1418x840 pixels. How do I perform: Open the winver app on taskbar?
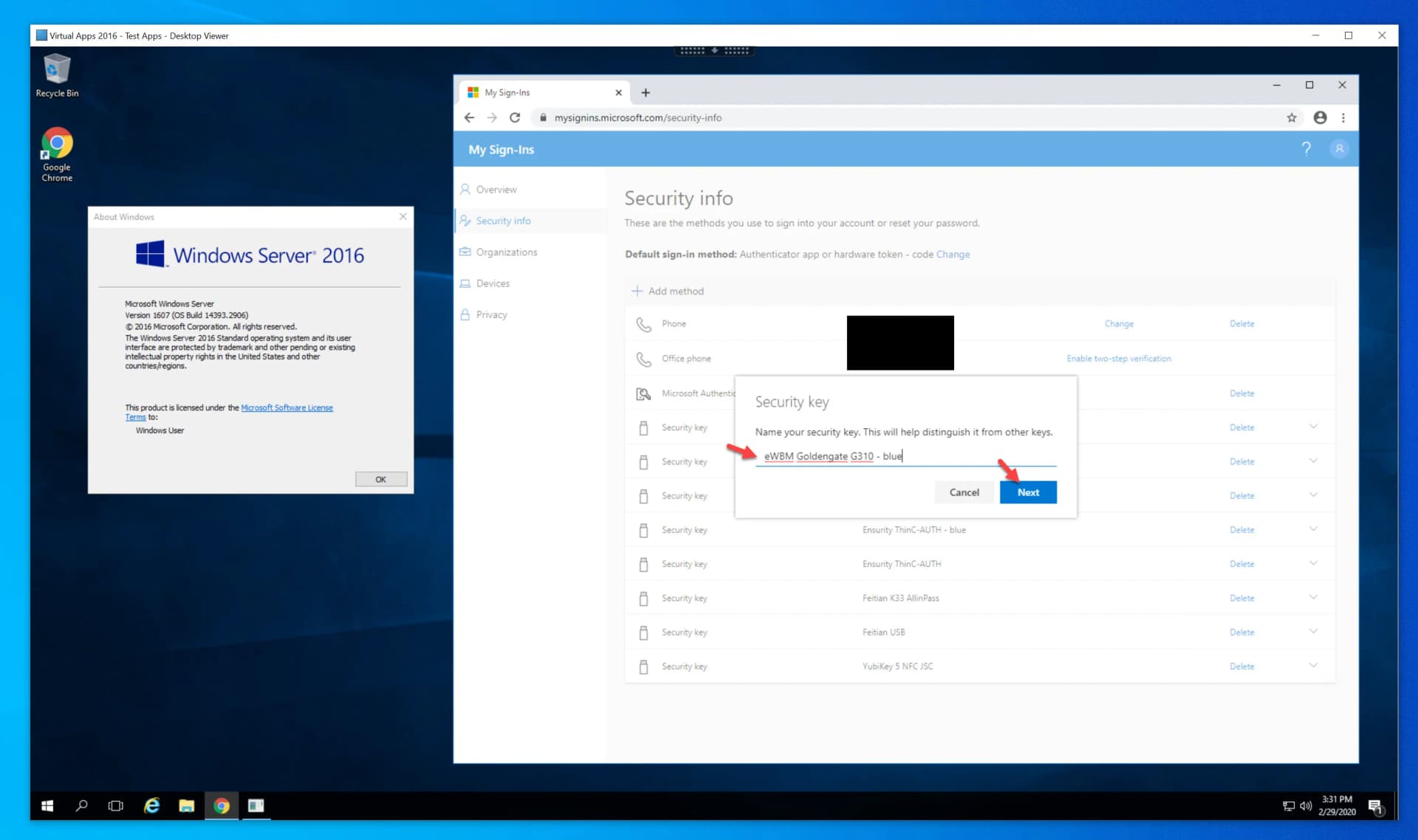(256, 805)
